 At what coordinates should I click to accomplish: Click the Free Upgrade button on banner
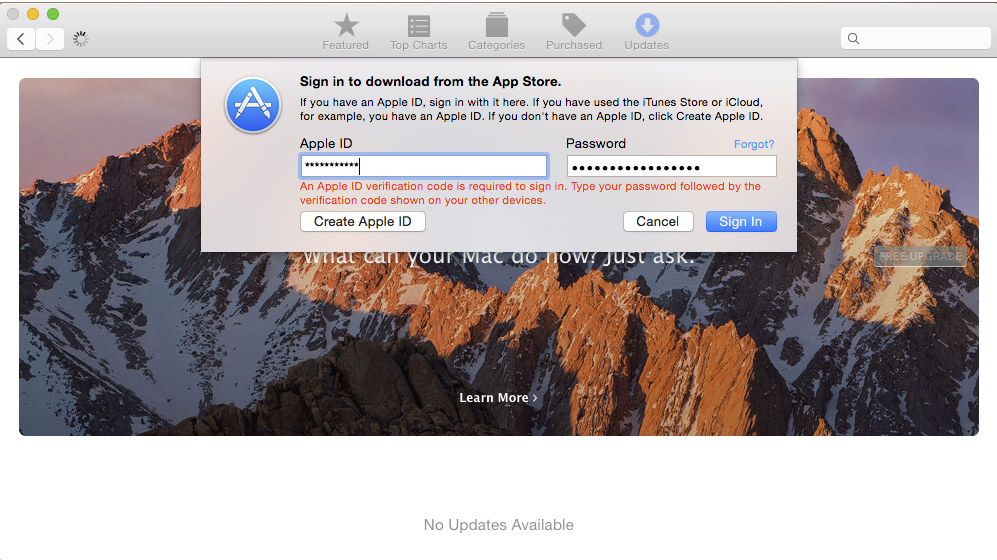(x=920, y=256)
